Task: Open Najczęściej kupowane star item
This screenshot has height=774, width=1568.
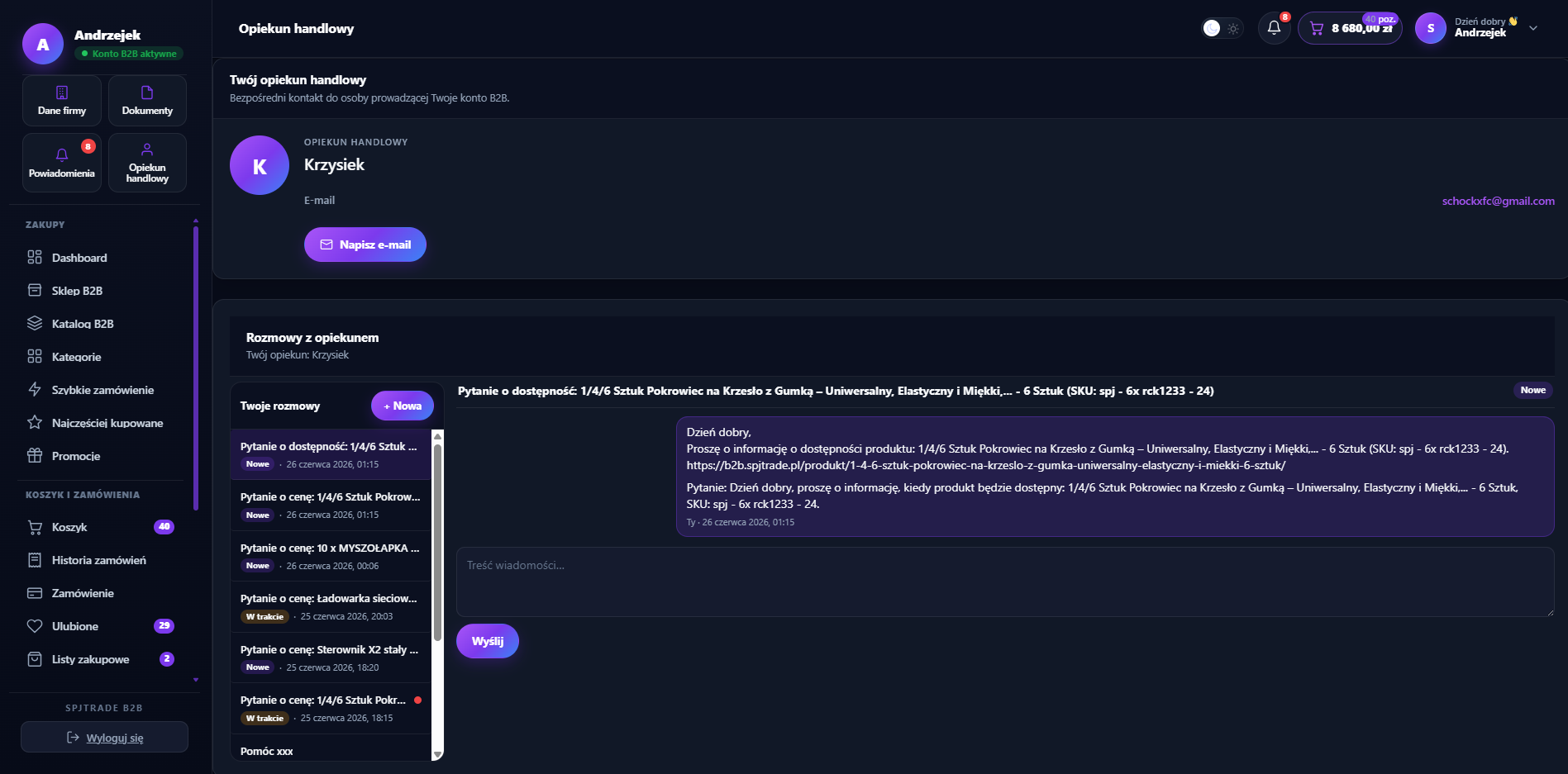Action: (102, 423)
